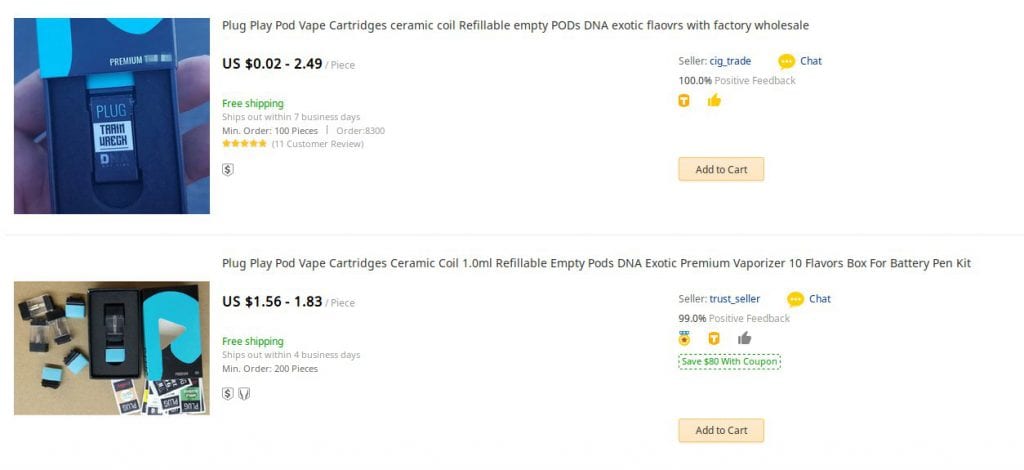Open the cig_trade seller profile
Image resolution: width=1024 pixels, height=470 pixels.
730,61
